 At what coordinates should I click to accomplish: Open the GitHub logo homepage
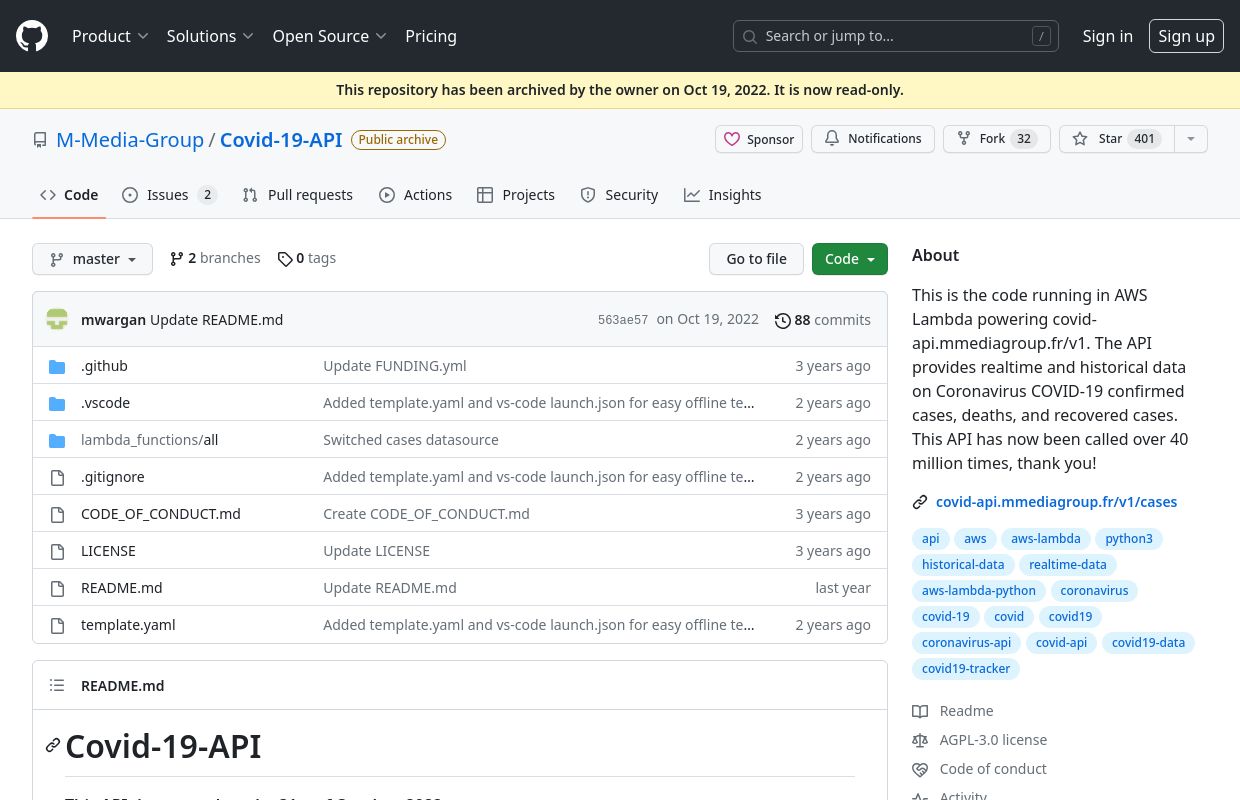click(32, 36)
